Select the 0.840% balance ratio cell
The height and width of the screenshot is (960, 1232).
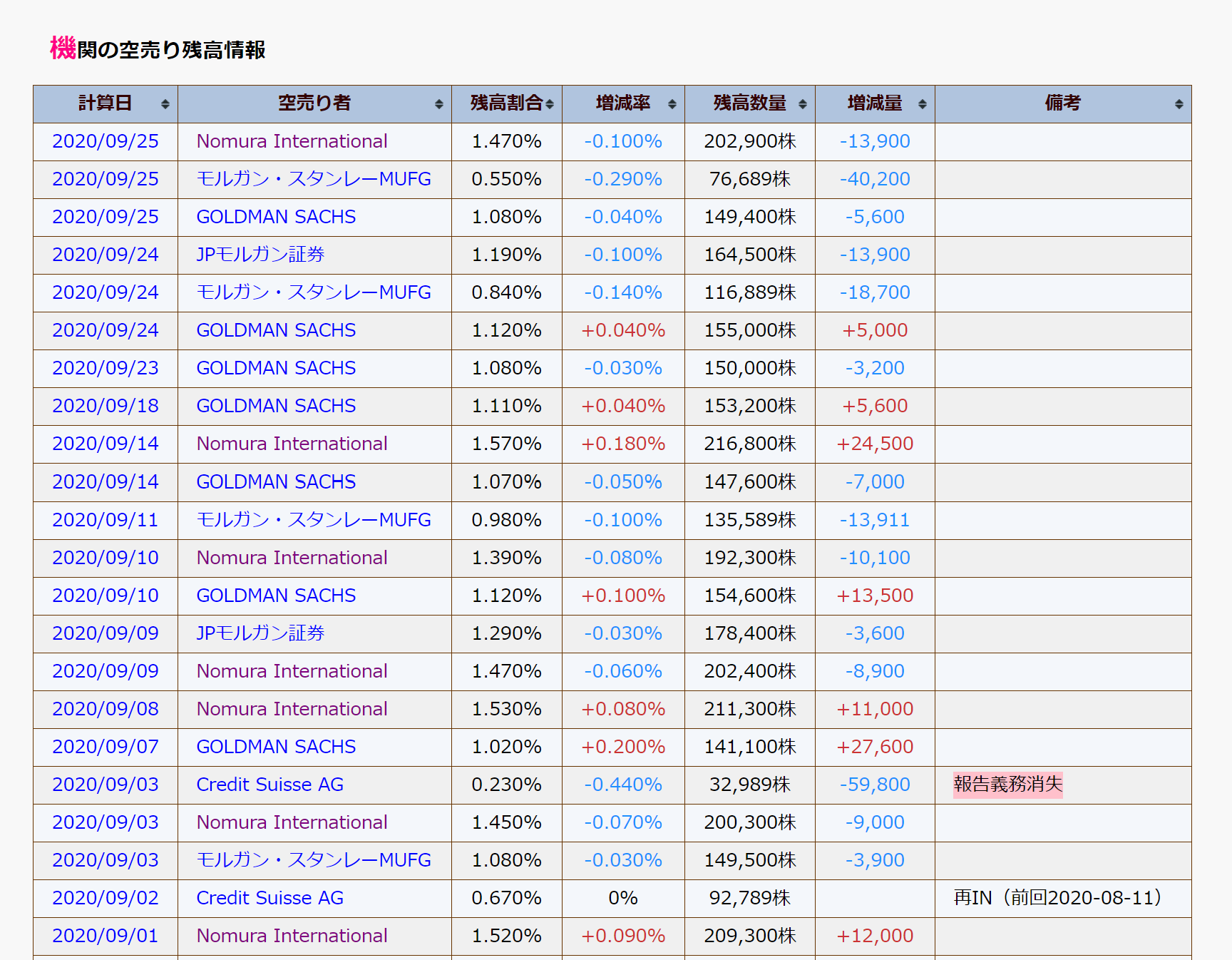pyautogui.click(x=507, y=292)
